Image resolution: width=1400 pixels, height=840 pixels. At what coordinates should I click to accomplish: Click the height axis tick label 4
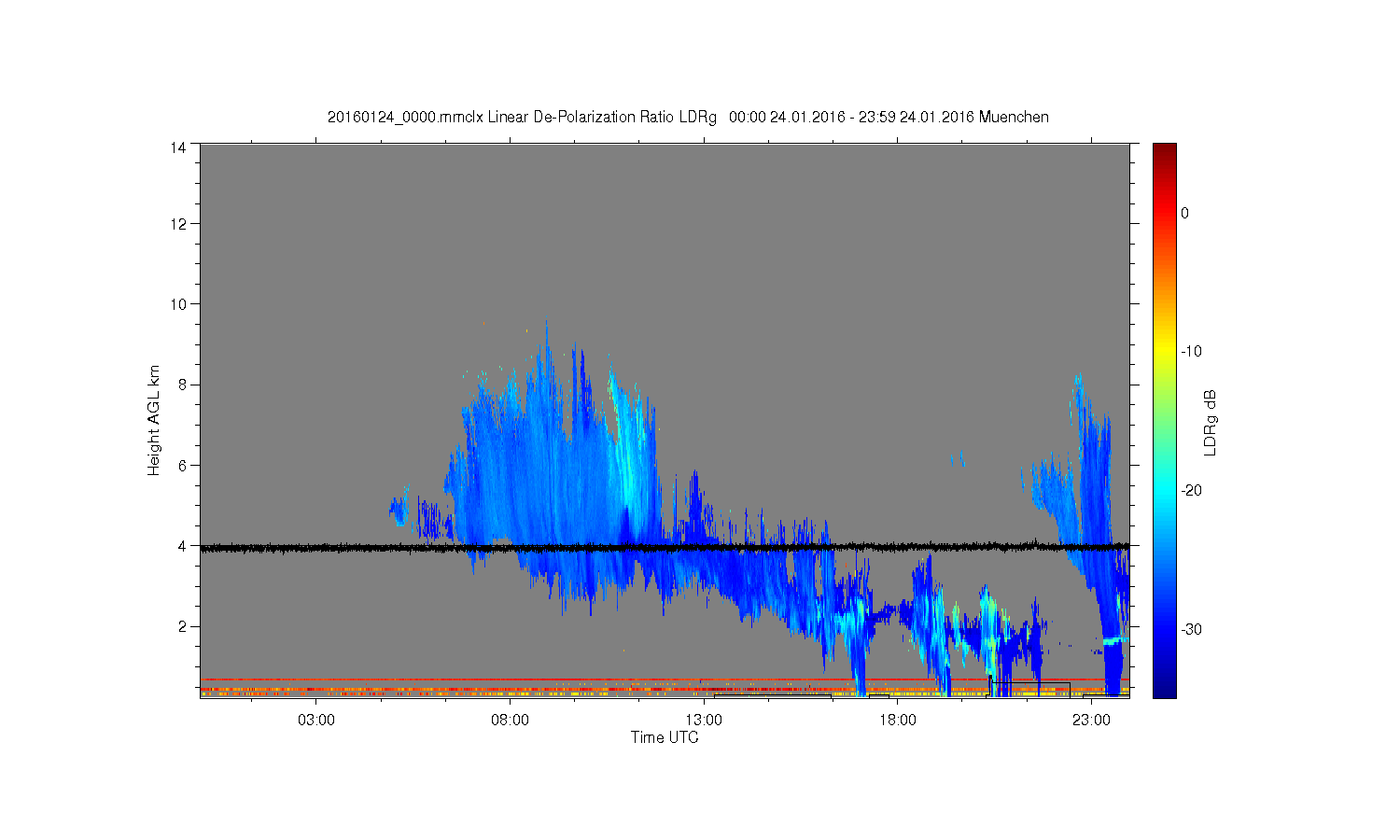(x=182, y=546)
